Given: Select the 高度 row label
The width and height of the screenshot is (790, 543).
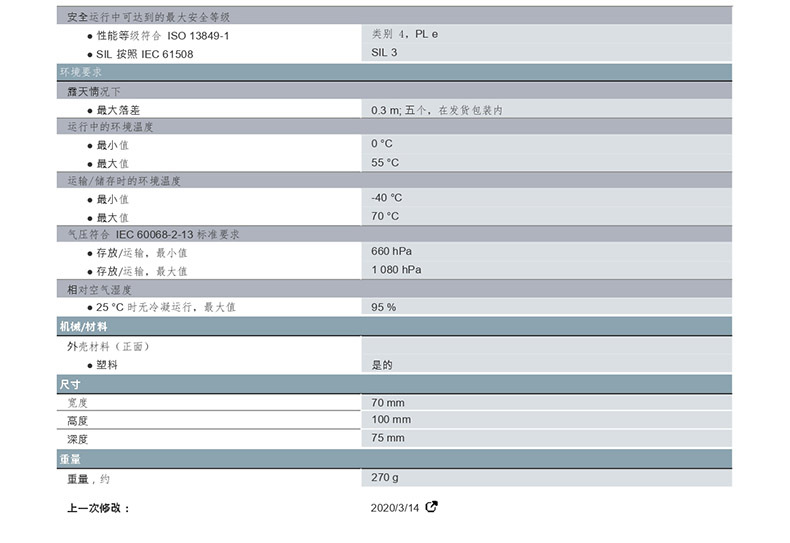Looking at the screenshot, I should (78, 421).
